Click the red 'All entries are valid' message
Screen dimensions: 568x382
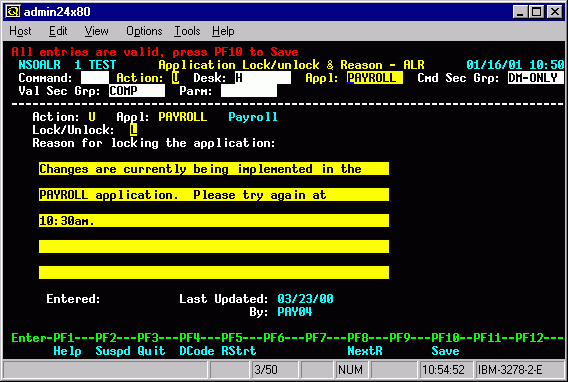(155, 52)
